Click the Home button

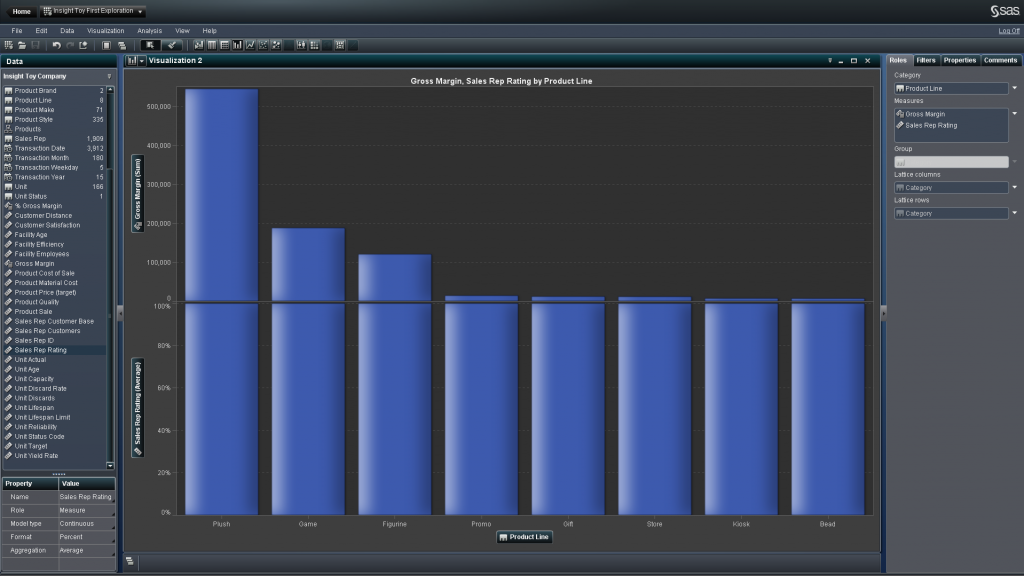click(21, 11)
